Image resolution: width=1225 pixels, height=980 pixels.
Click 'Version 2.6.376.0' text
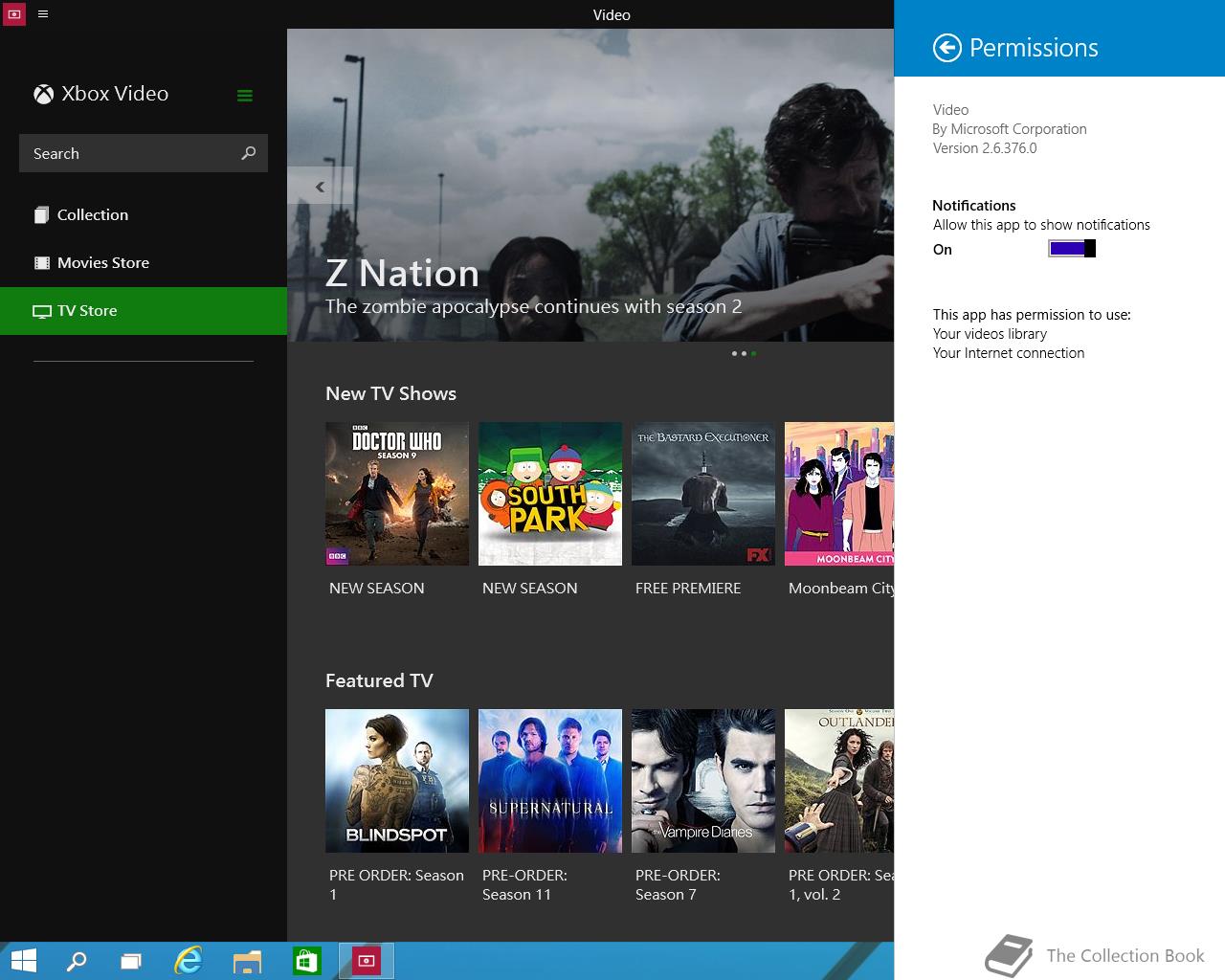(985, 147)
